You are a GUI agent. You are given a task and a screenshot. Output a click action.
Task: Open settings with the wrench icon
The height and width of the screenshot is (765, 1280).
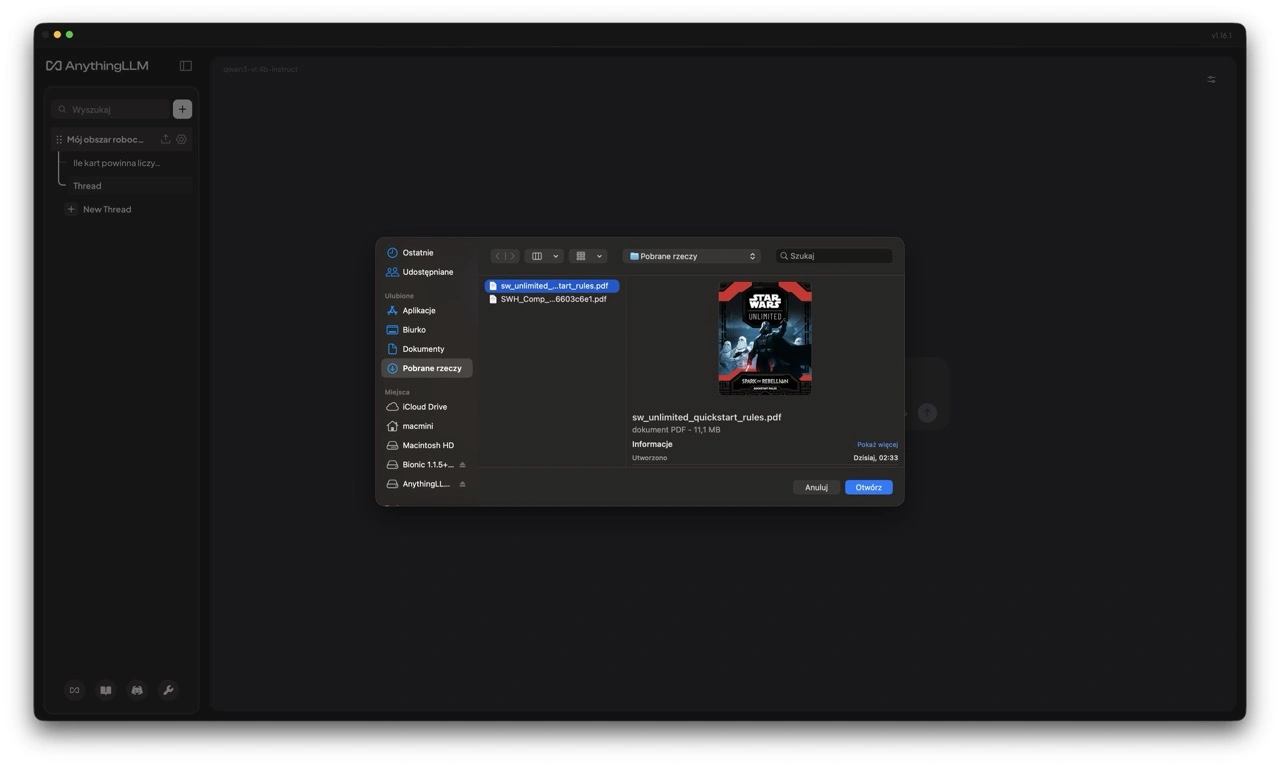click(168, 690)
